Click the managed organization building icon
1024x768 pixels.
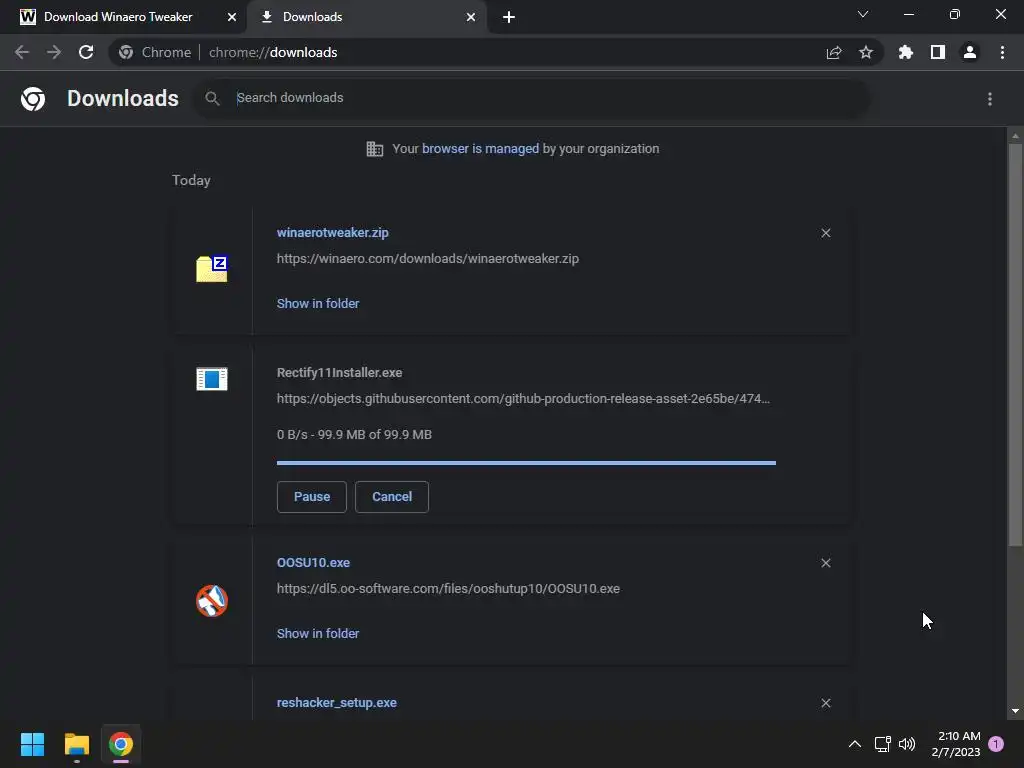pyautogui.click(x=375, y=149)
